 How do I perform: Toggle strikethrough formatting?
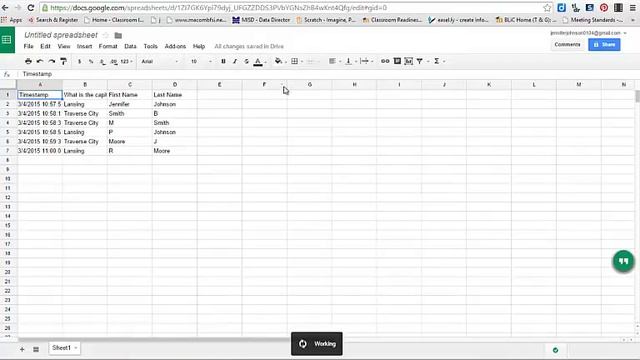[x=246, y=61]
